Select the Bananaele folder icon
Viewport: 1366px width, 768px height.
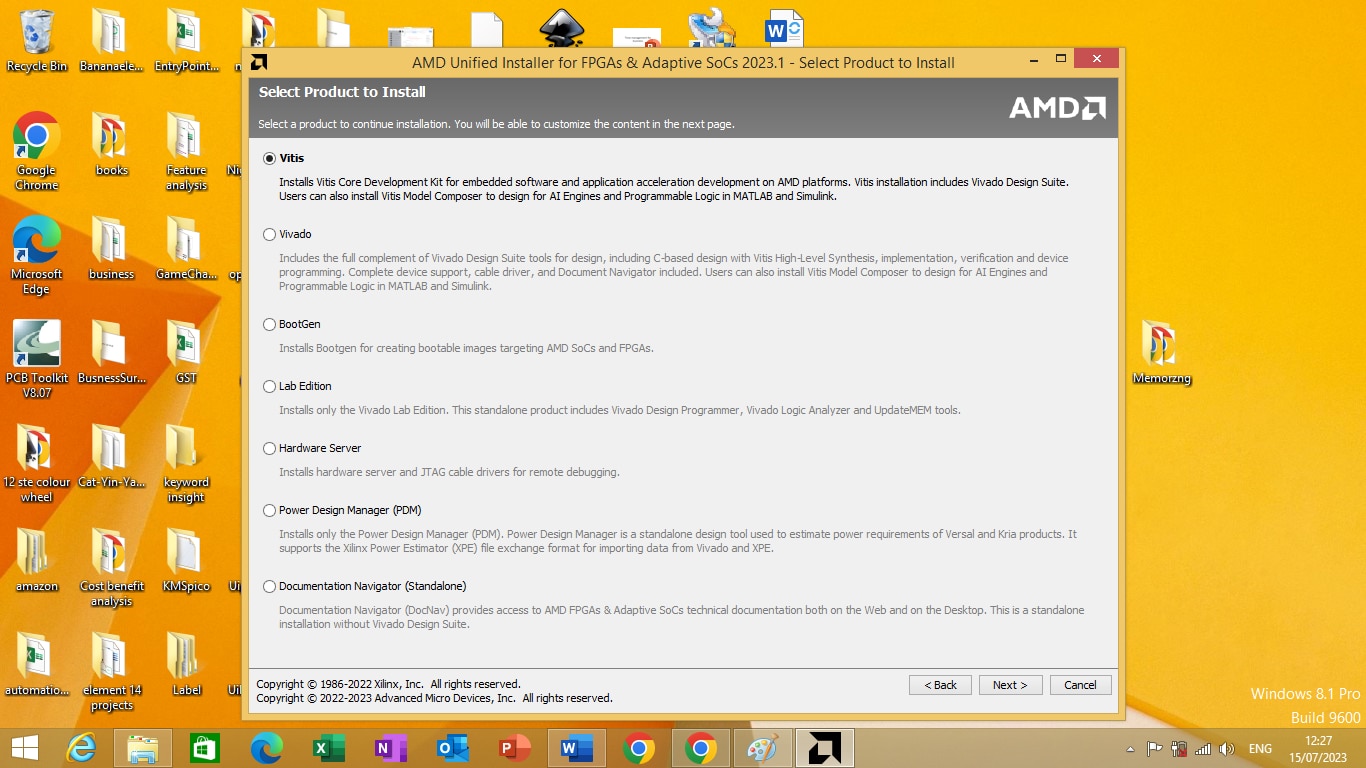pyautogui.click(x=111, y=42)
